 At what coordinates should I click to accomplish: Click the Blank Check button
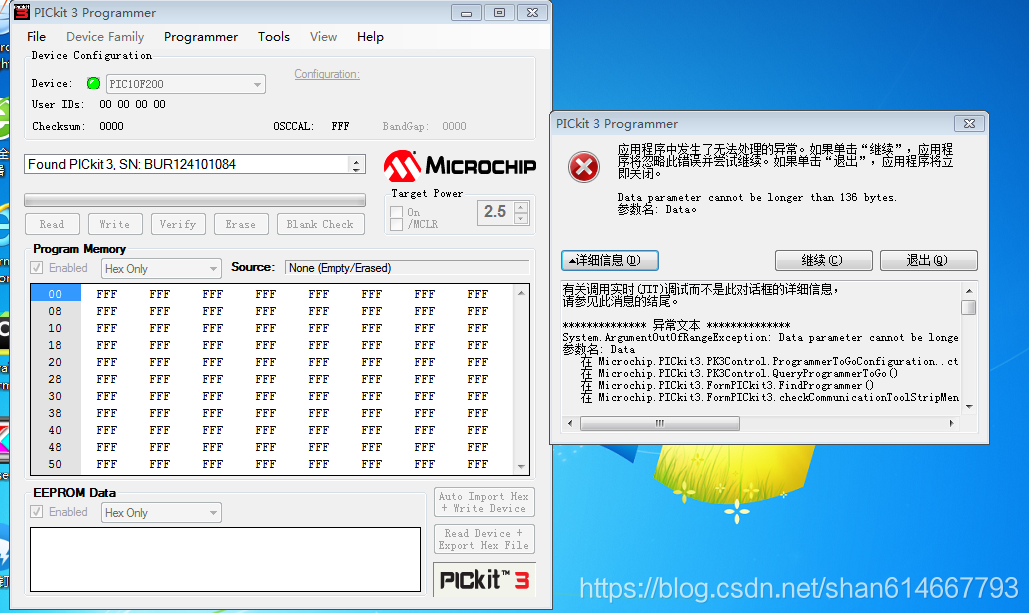tap(320, 224)
